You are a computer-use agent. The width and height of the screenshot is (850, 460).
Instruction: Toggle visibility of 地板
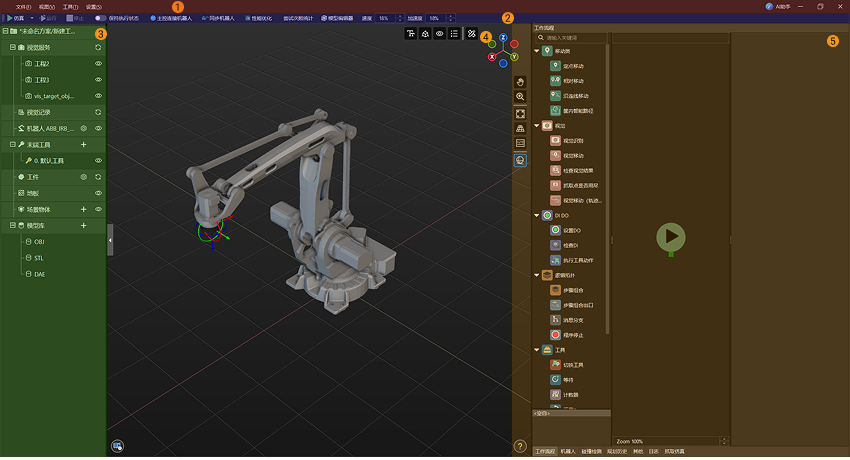tap(98, 192)
